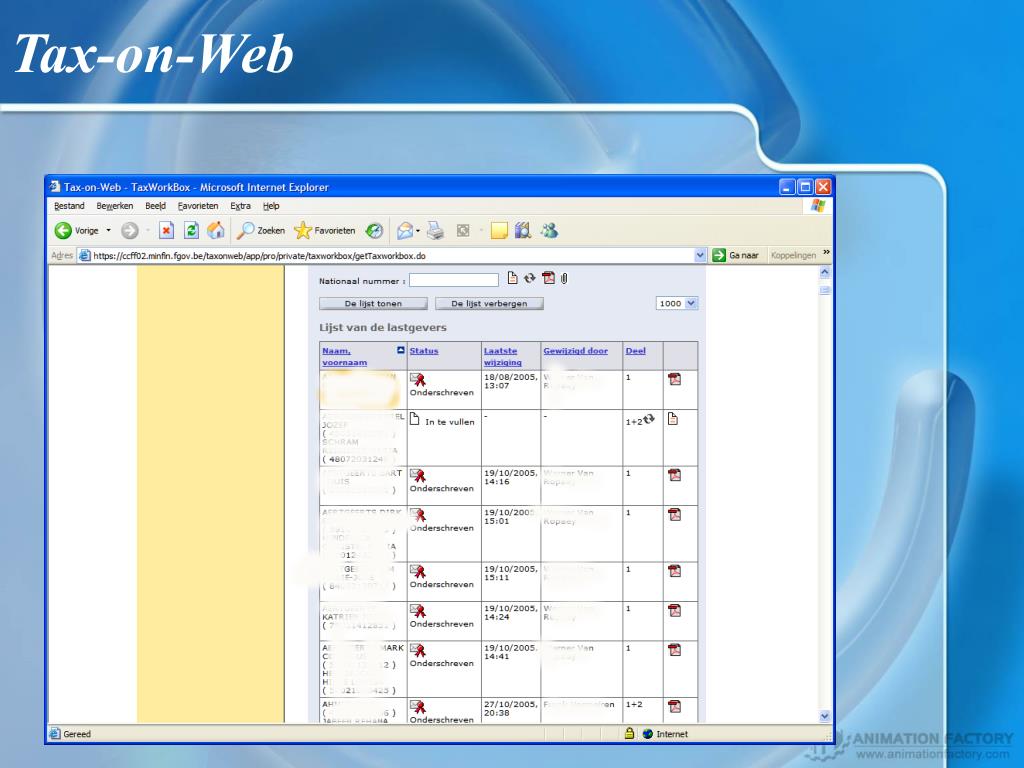Image resolution: width=1024 pixels, height=768 pixels.
Task: Click the address bar URL field
Action: click(392, 255)
